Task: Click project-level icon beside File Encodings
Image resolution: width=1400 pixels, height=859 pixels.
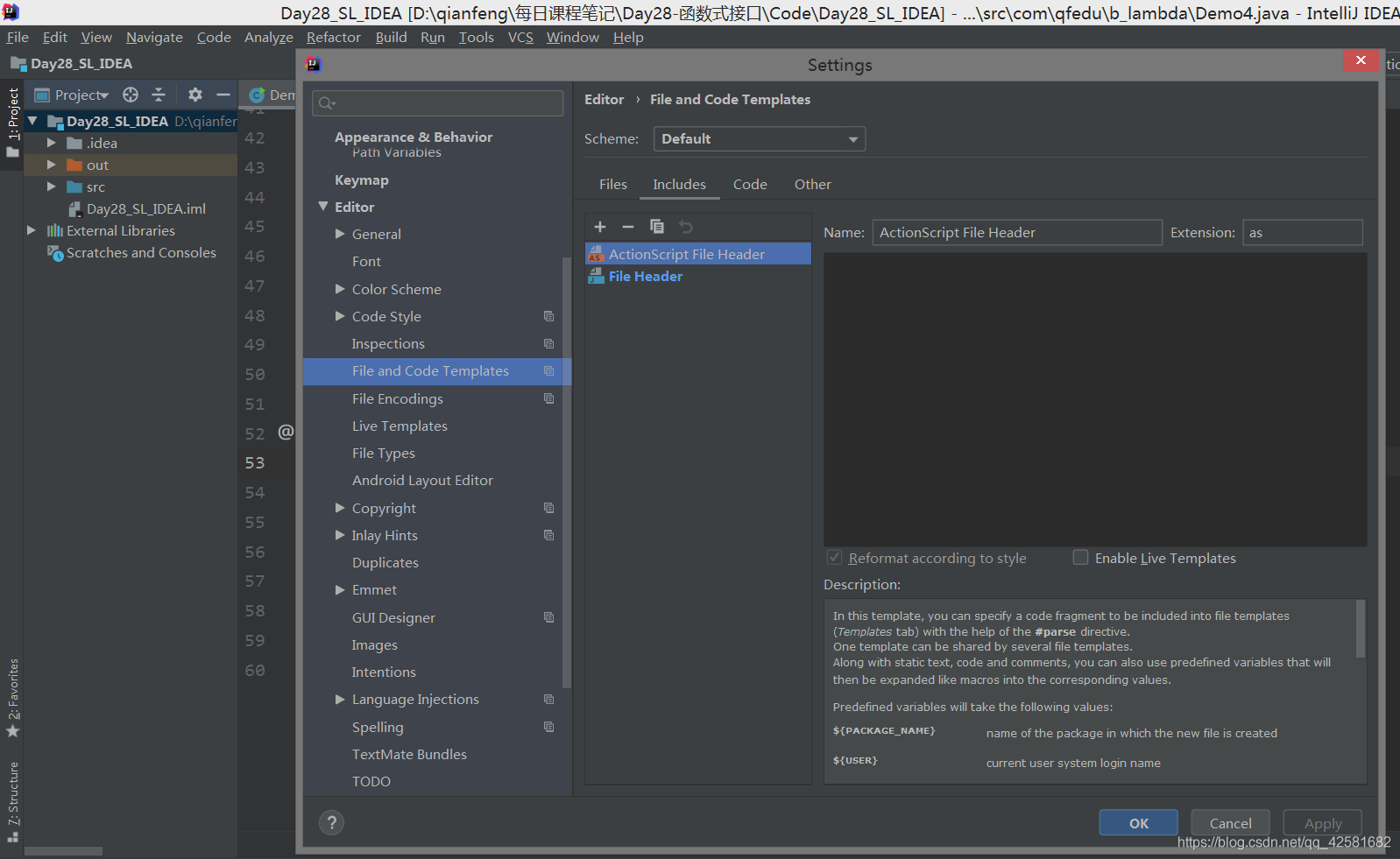Action: click(x=548, y=398)
